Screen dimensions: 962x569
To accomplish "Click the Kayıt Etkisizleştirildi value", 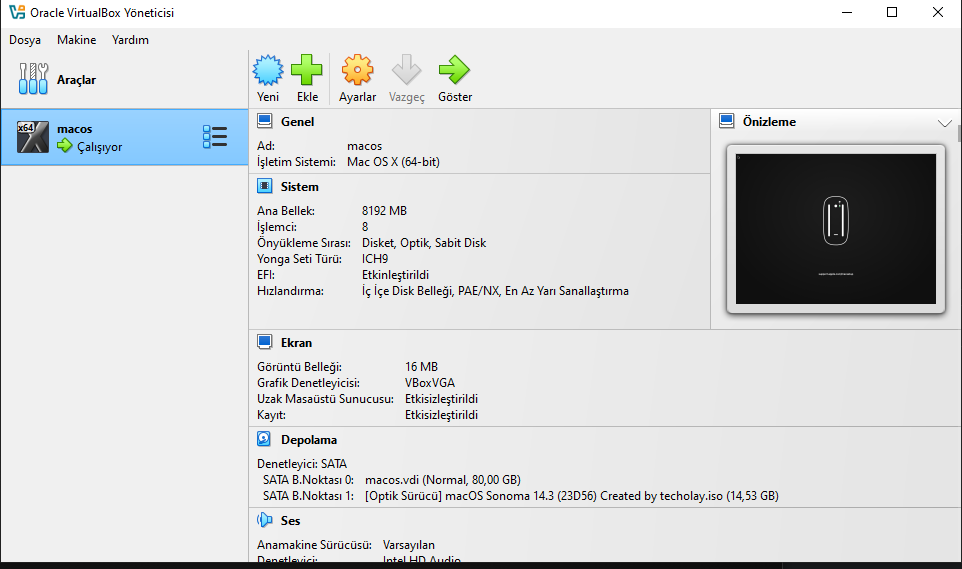I will coord(441,414).
